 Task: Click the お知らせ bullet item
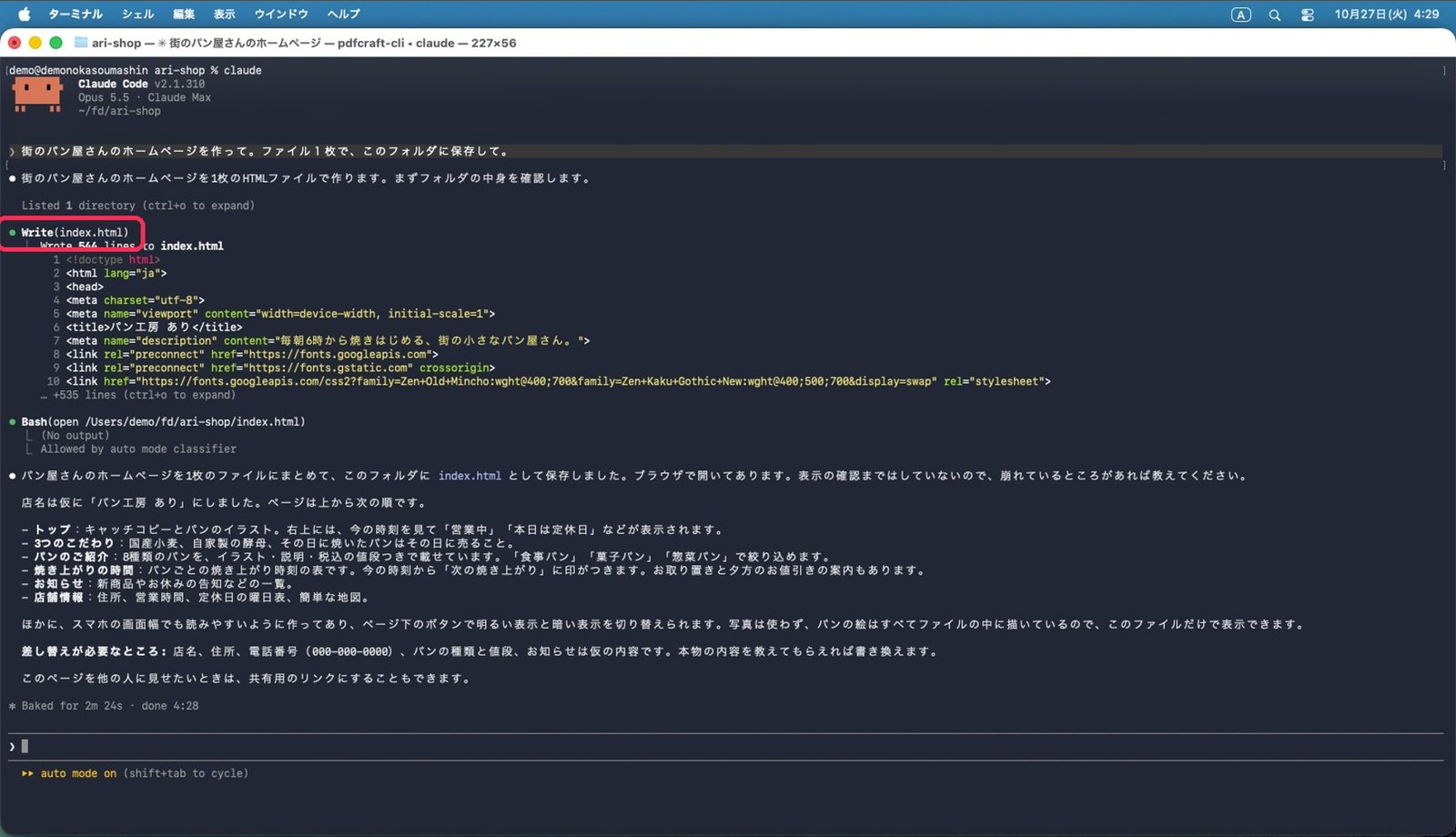pos(157,583)
